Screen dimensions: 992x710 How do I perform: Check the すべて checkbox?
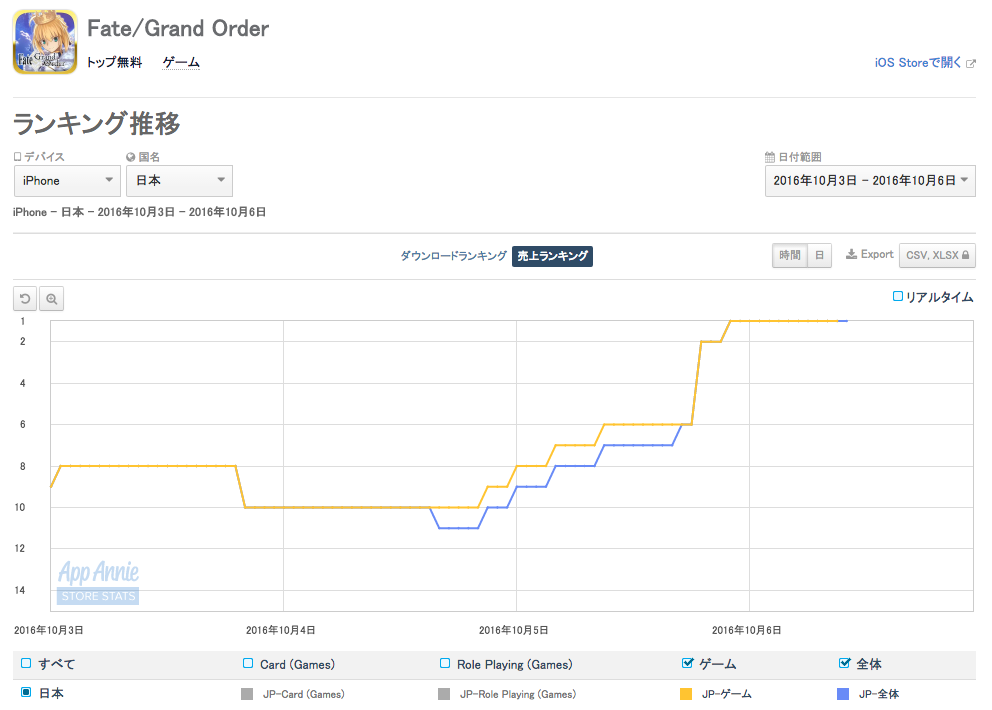click(26, 663)
